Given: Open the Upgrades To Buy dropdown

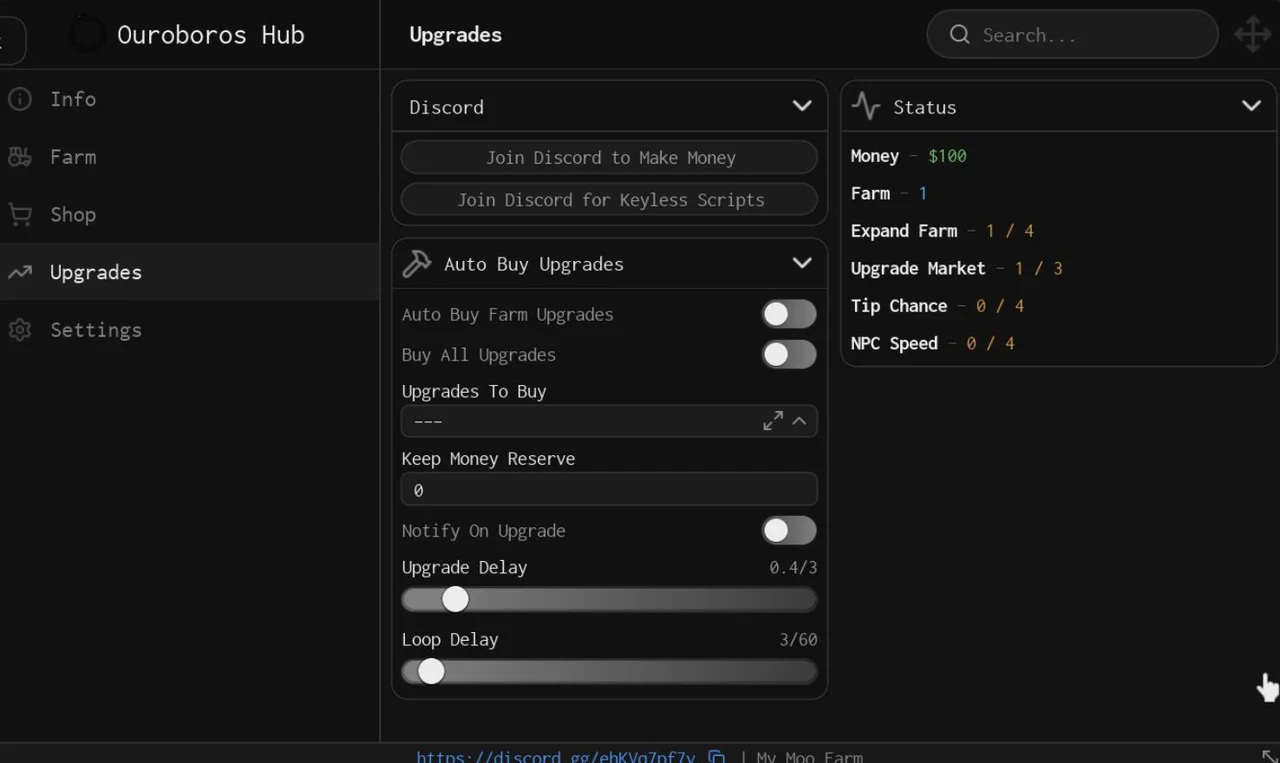Looking at the screenshot, I should [609, 421].
